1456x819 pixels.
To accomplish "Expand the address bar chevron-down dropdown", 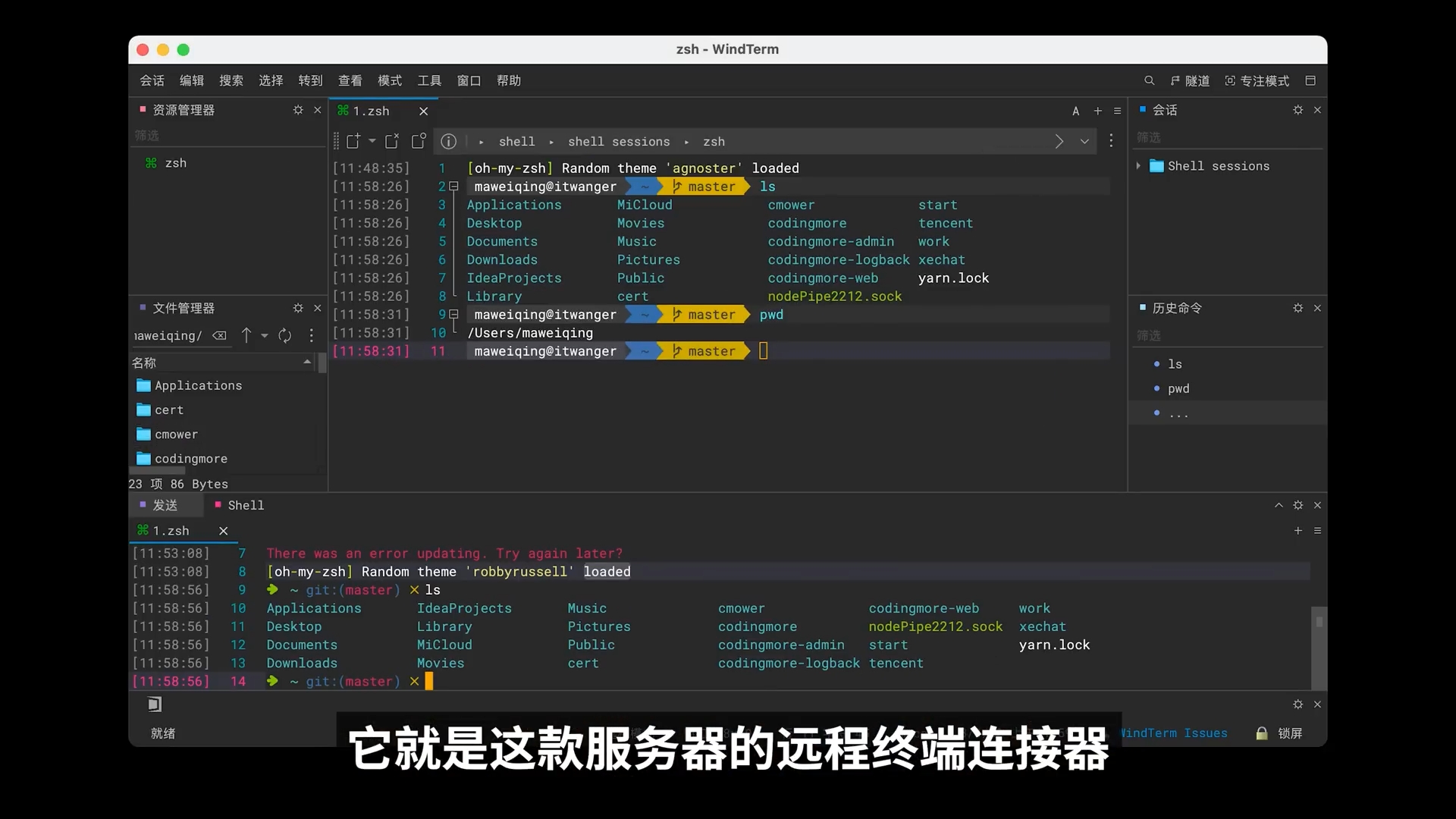I will [1085, 142].
